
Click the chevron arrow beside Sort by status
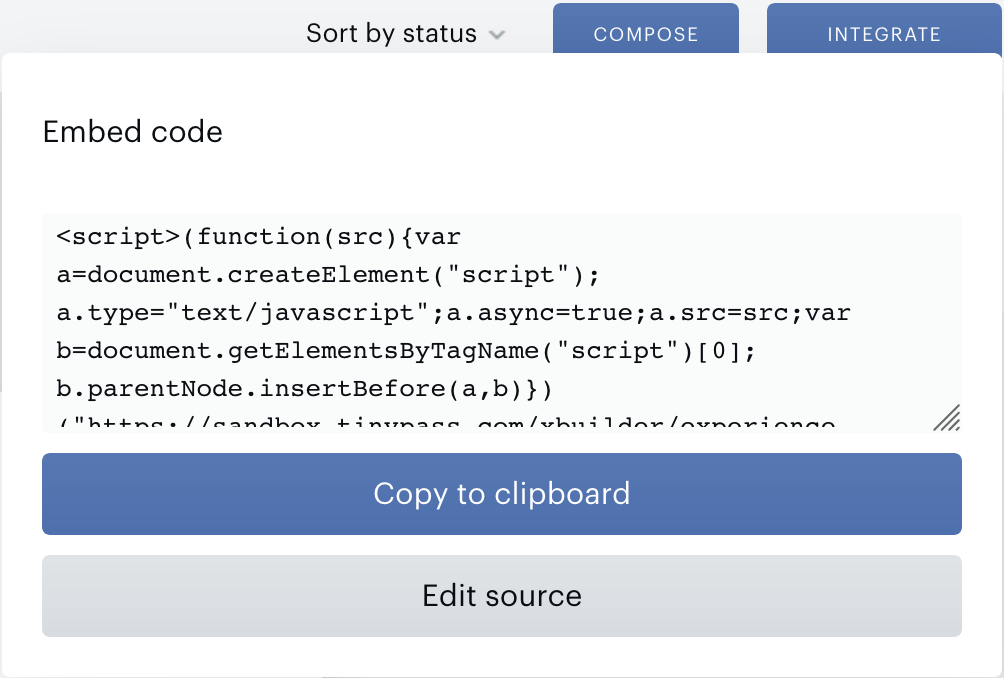[x=497, y=35]
